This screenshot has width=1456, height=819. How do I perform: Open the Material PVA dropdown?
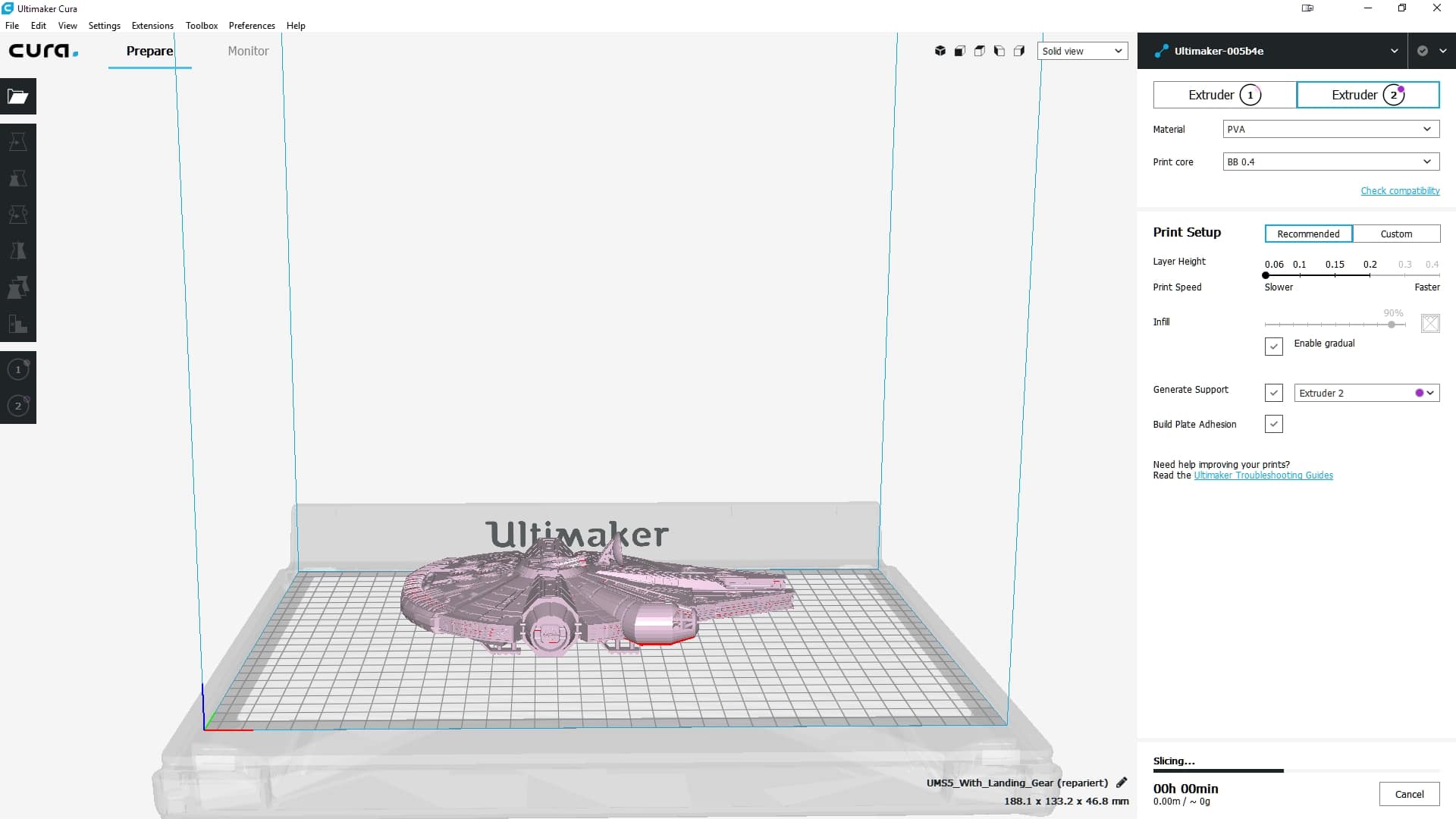[1331, 129]
